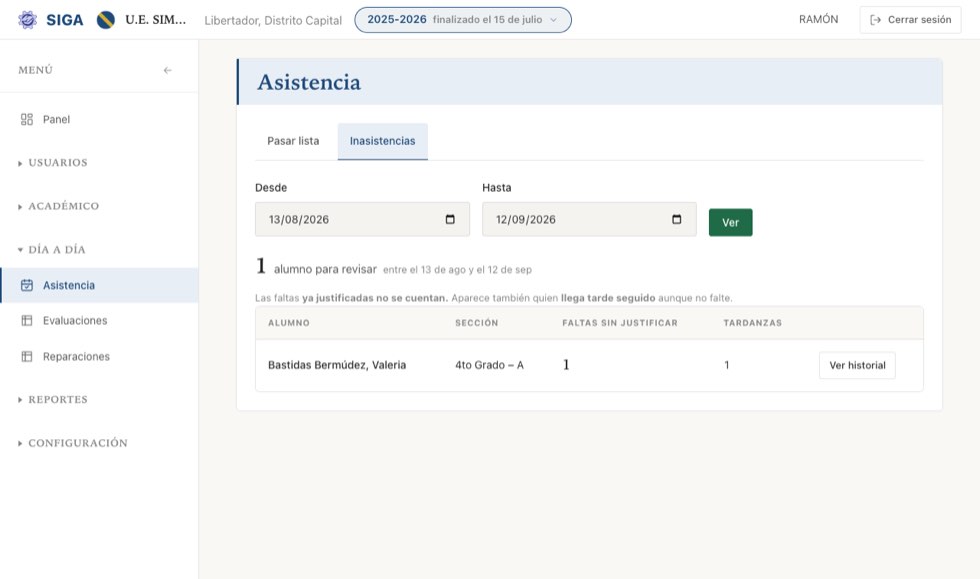
Task: Select the Inasistencias tab
Action: click(x=382, y=141)
